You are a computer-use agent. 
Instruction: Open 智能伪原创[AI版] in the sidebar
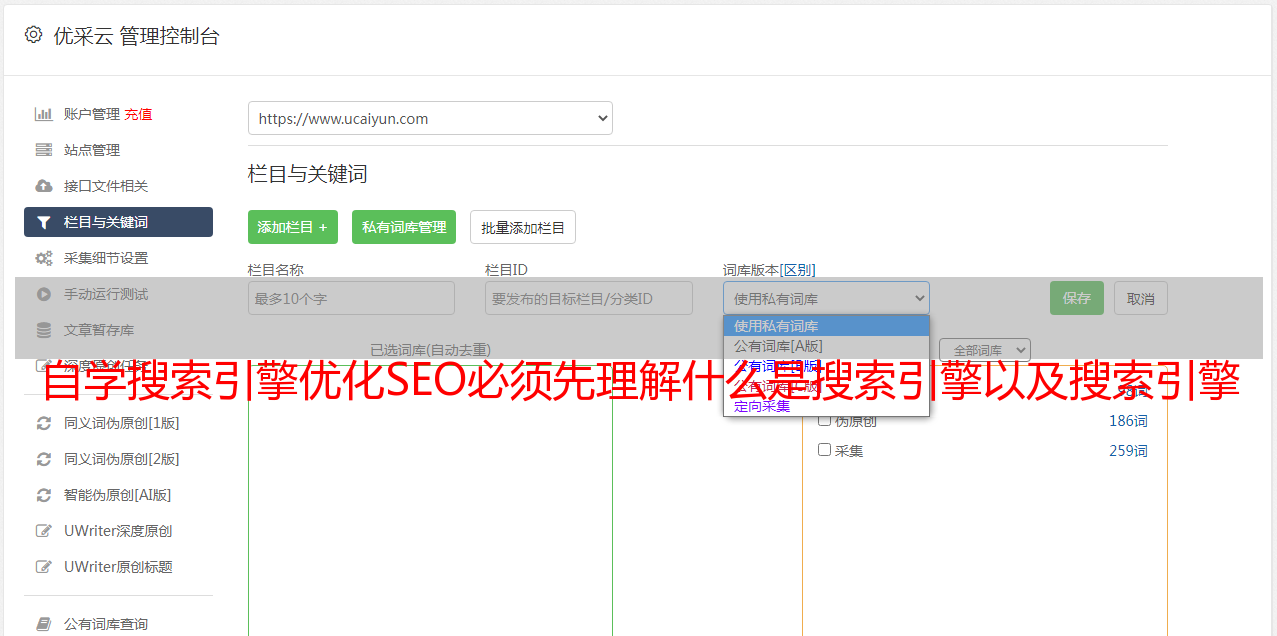(x=118, y=495)
